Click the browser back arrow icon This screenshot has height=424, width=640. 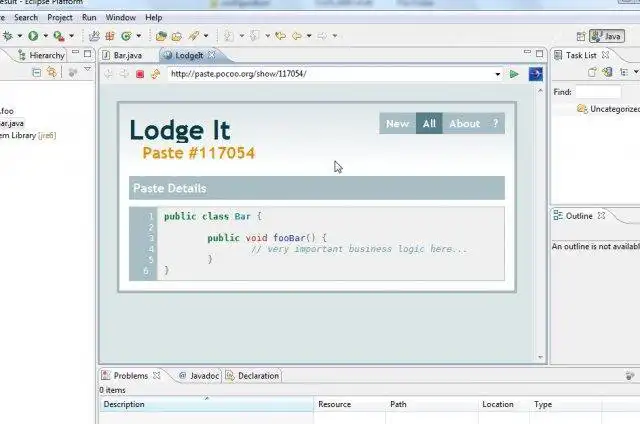(109, 74)
